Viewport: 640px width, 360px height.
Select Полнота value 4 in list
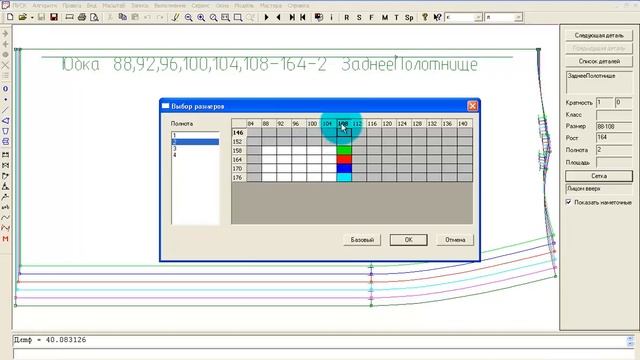tap(195, 155)
